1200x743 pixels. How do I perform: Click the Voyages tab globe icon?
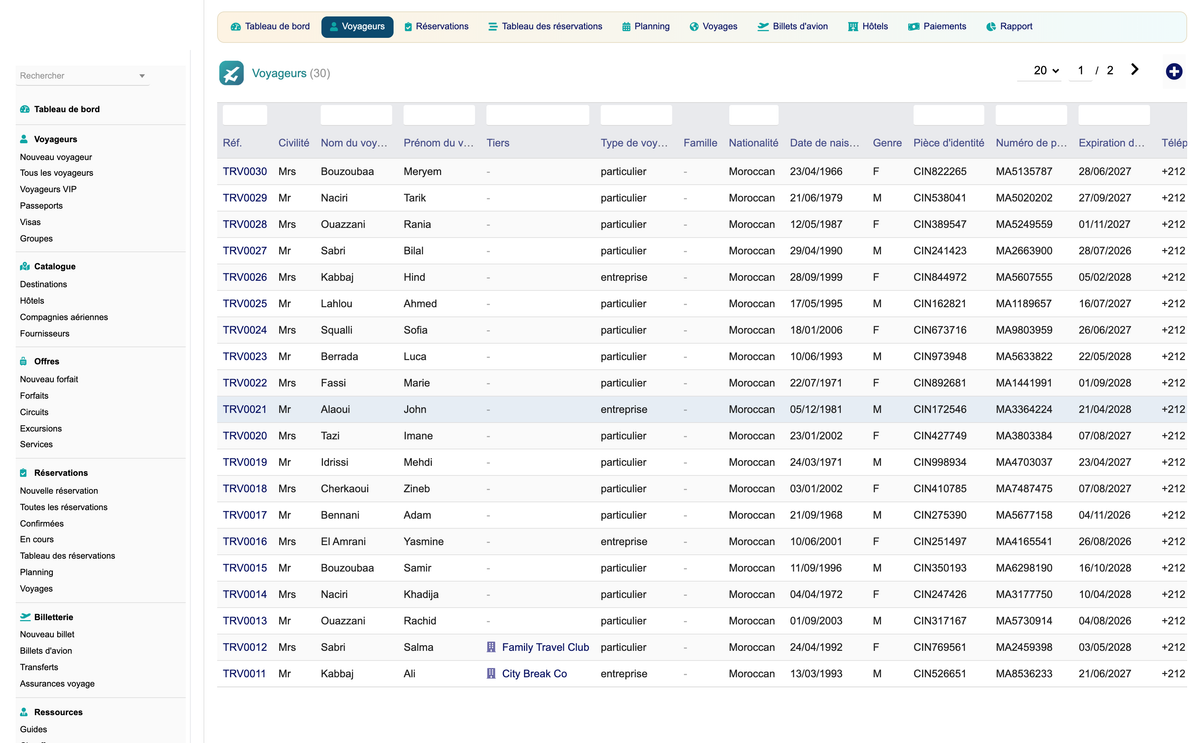pyautogui.click(x=694, y=27)
